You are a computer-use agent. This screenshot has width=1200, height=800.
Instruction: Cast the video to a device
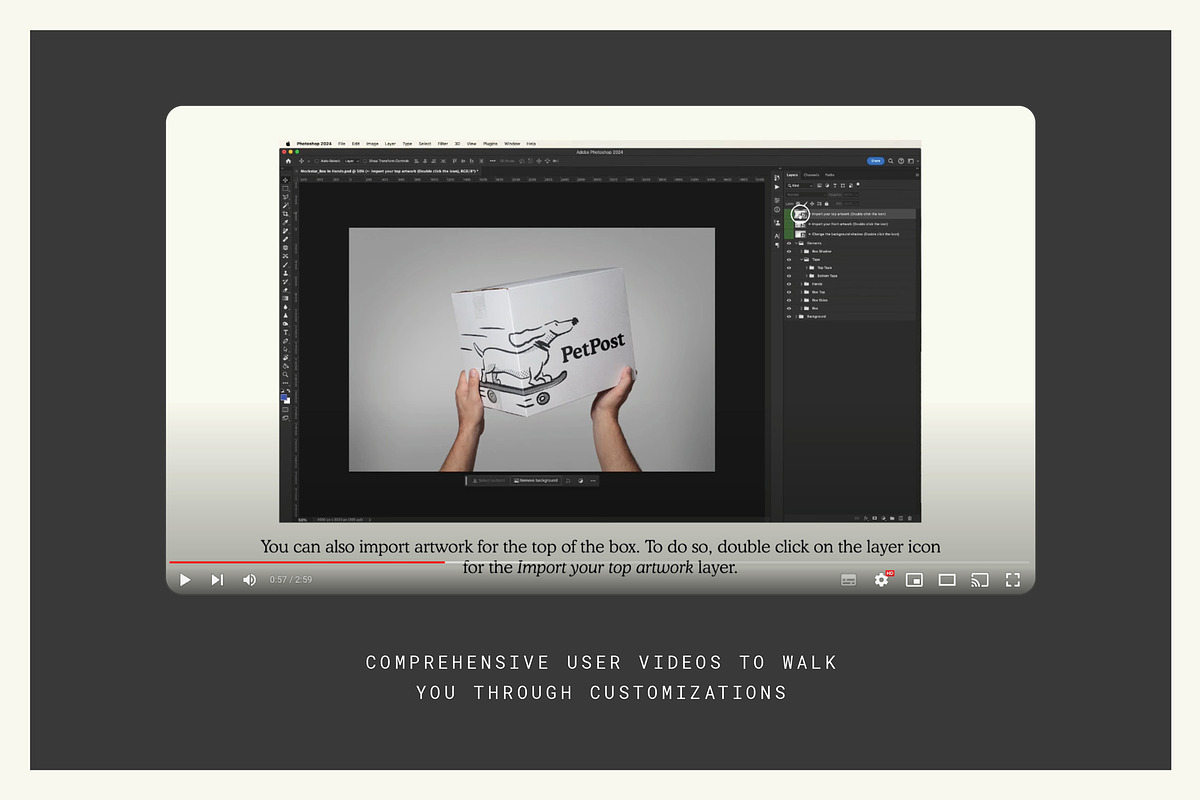click(980, 579)
